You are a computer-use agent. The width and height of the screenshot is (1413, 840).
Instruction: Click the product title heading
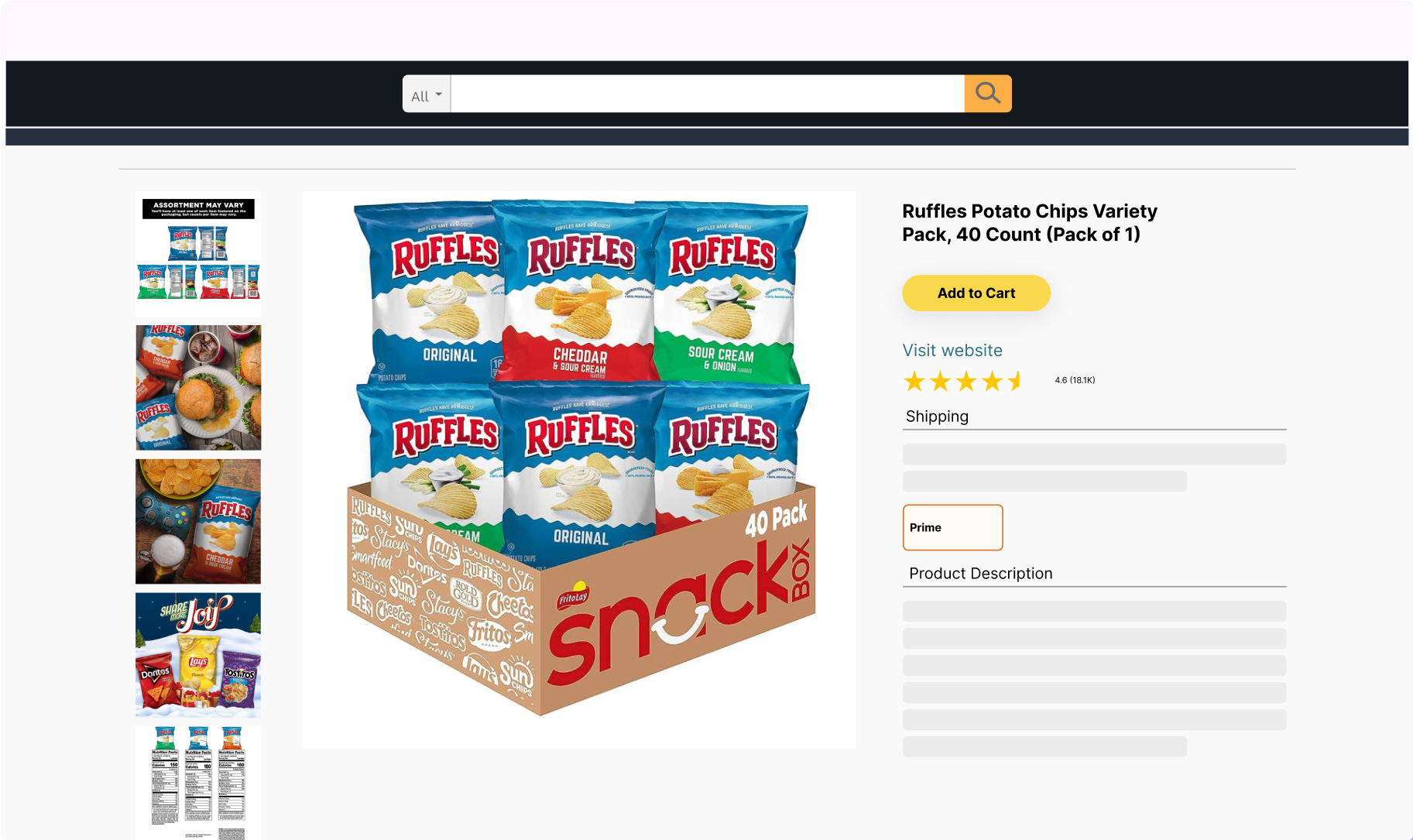coord(1029,222)
